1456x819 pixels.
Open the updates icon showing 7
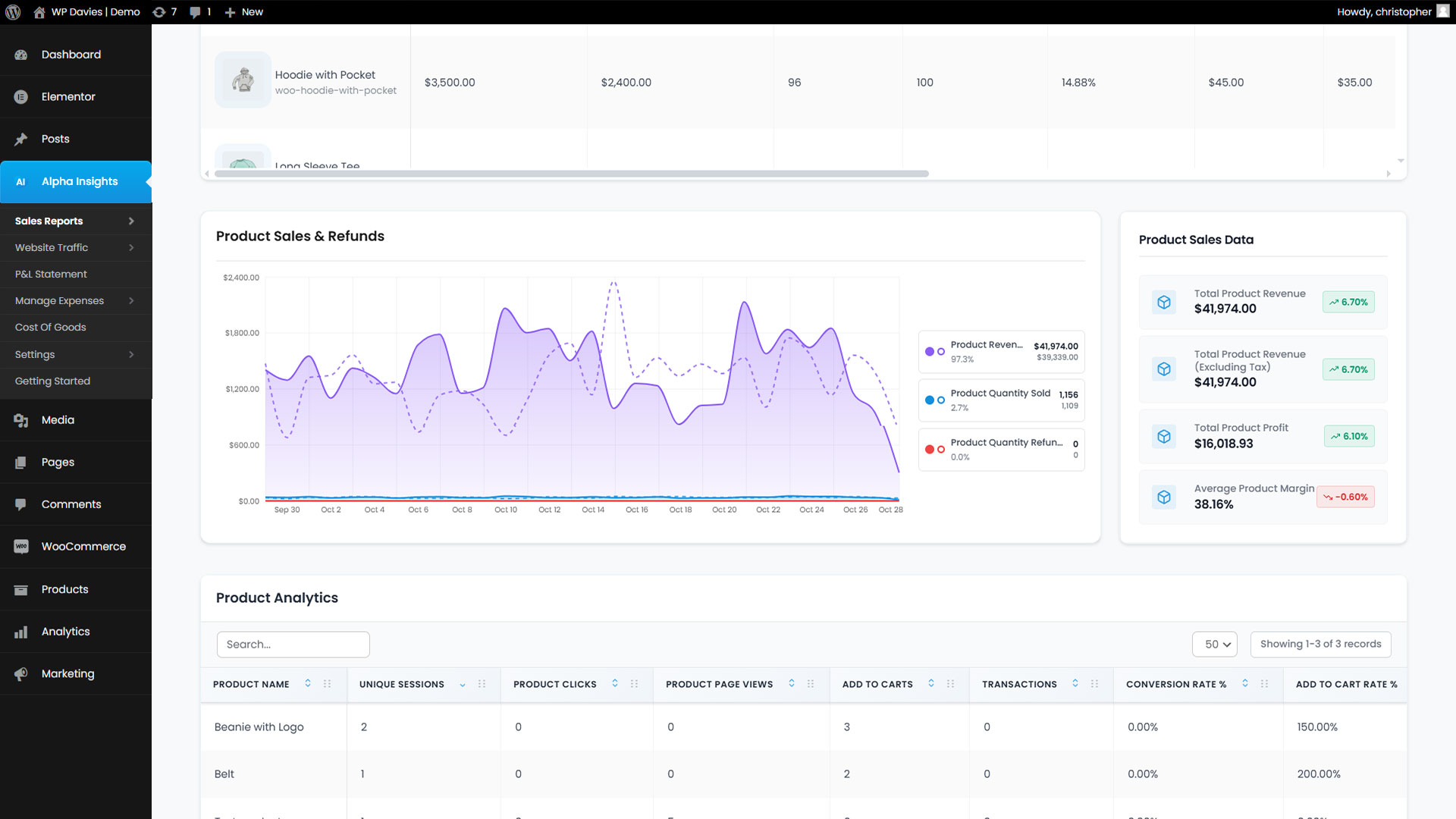coord(159,12)
